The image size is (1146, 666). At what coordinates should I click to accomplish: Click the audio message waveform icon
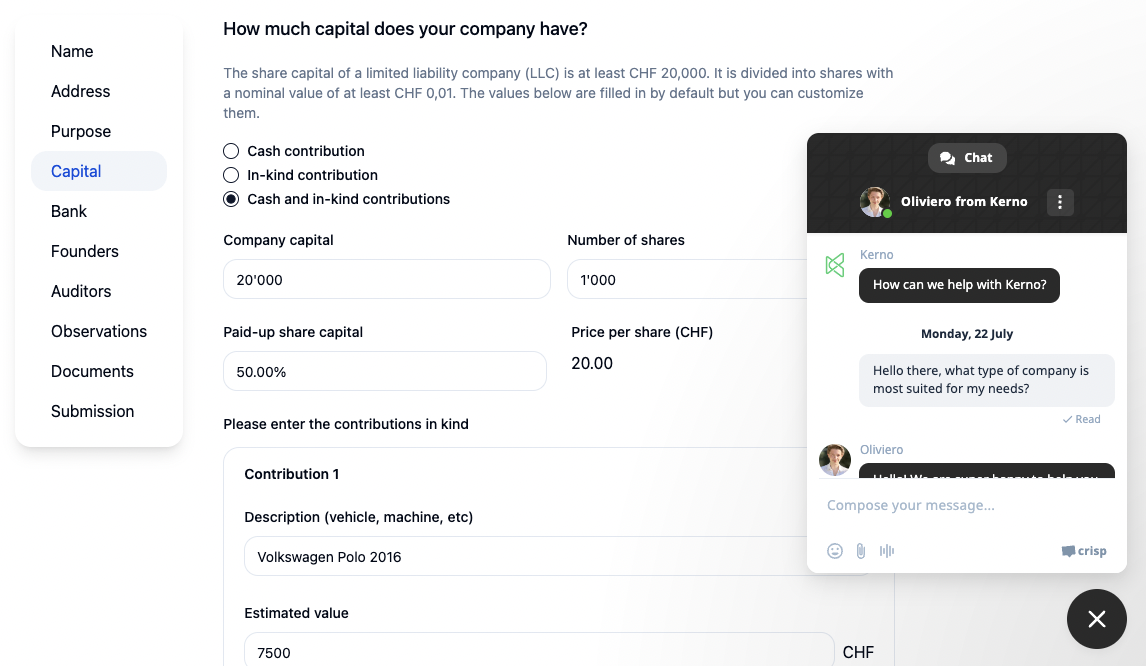pyautogui.click(x=887, y=551)
